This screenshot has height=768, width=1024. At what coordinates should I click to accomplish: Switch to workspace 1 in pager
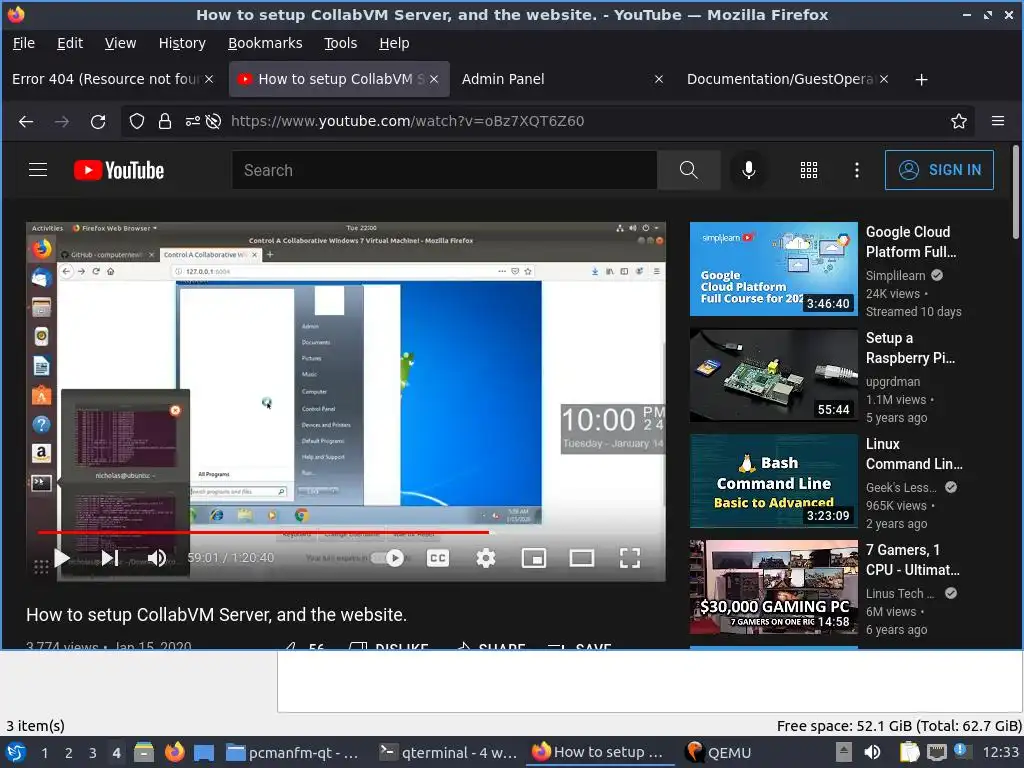click(x=44, y=753)
